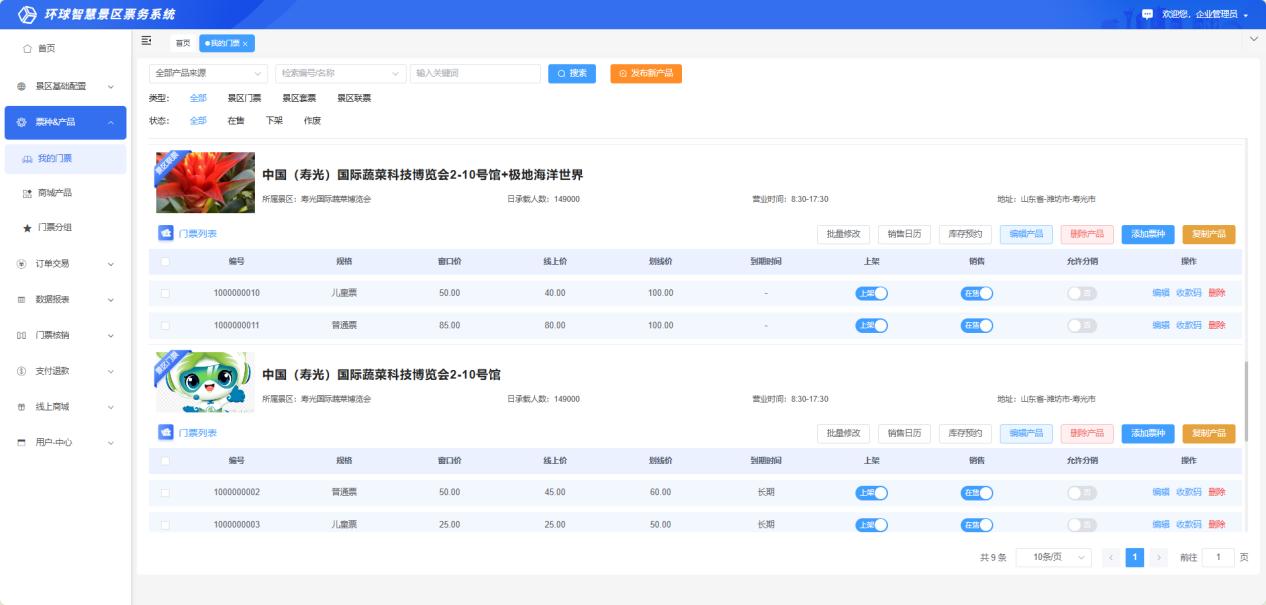
Task: Filter type by 景区套票
Action: tap(299, 98)
